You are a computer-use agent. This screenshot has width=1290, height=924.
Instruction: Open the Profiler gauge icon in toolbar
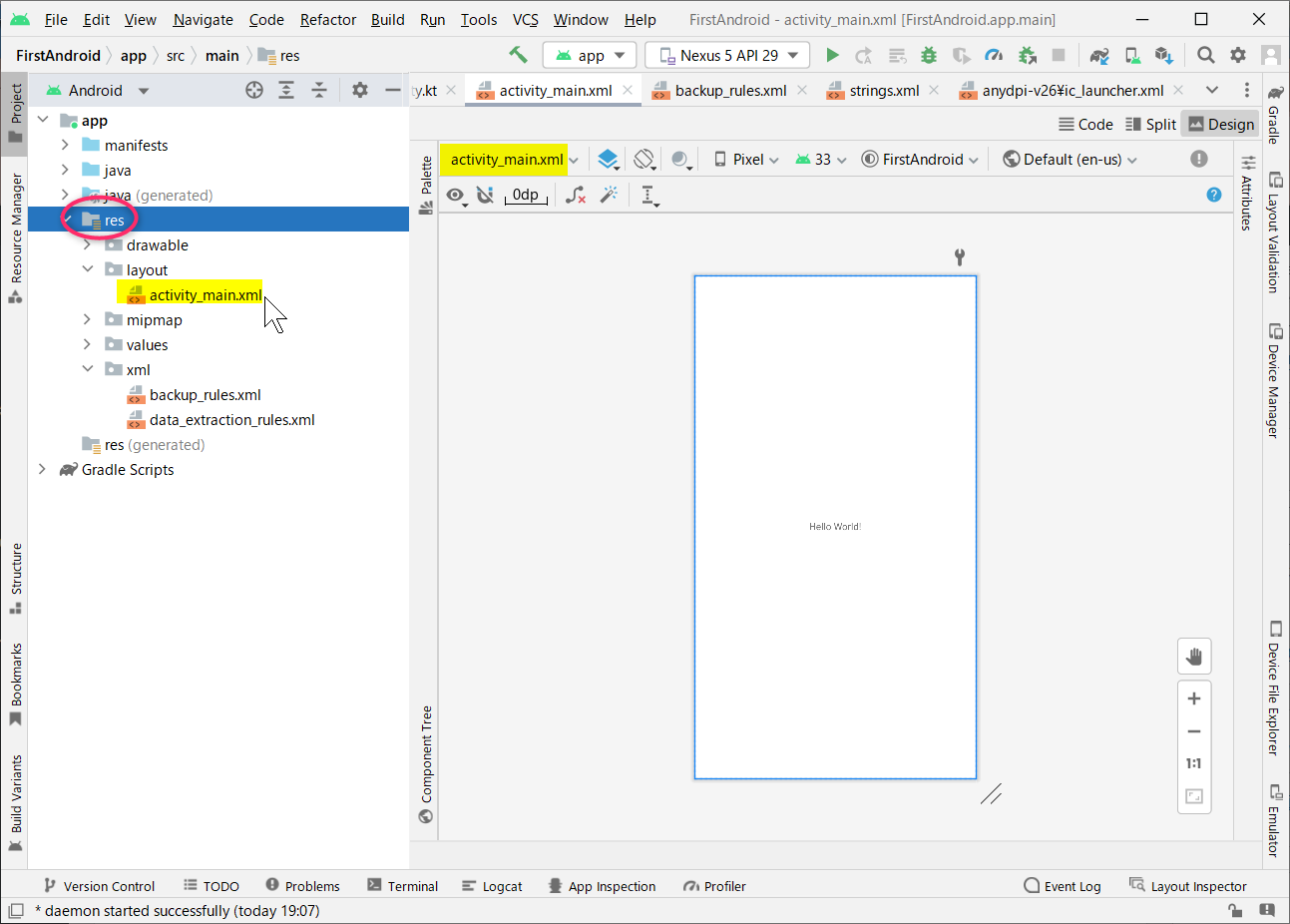[994, 55]
